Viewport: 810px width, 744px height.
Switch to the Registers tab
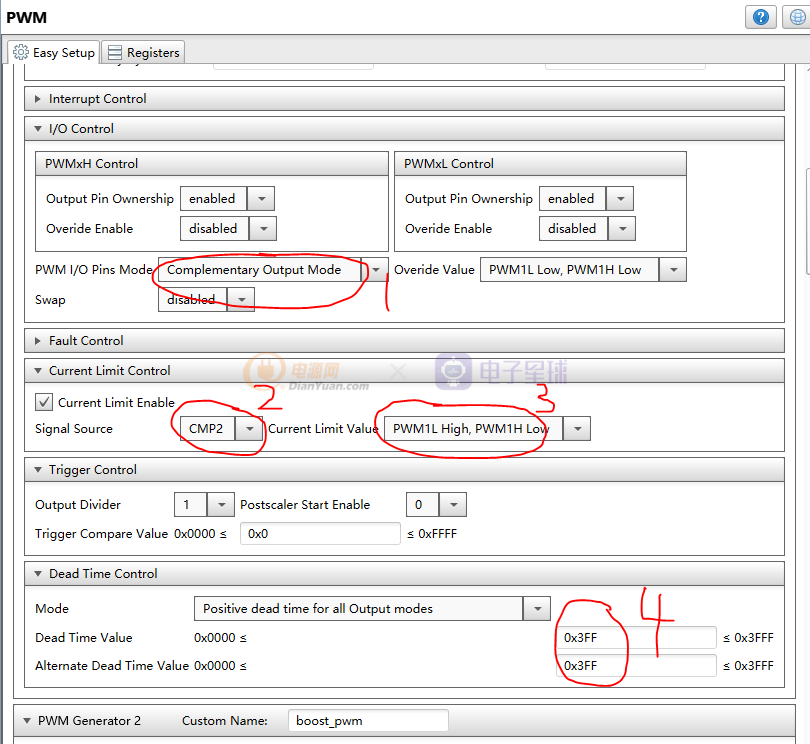[x=143, y=52]
